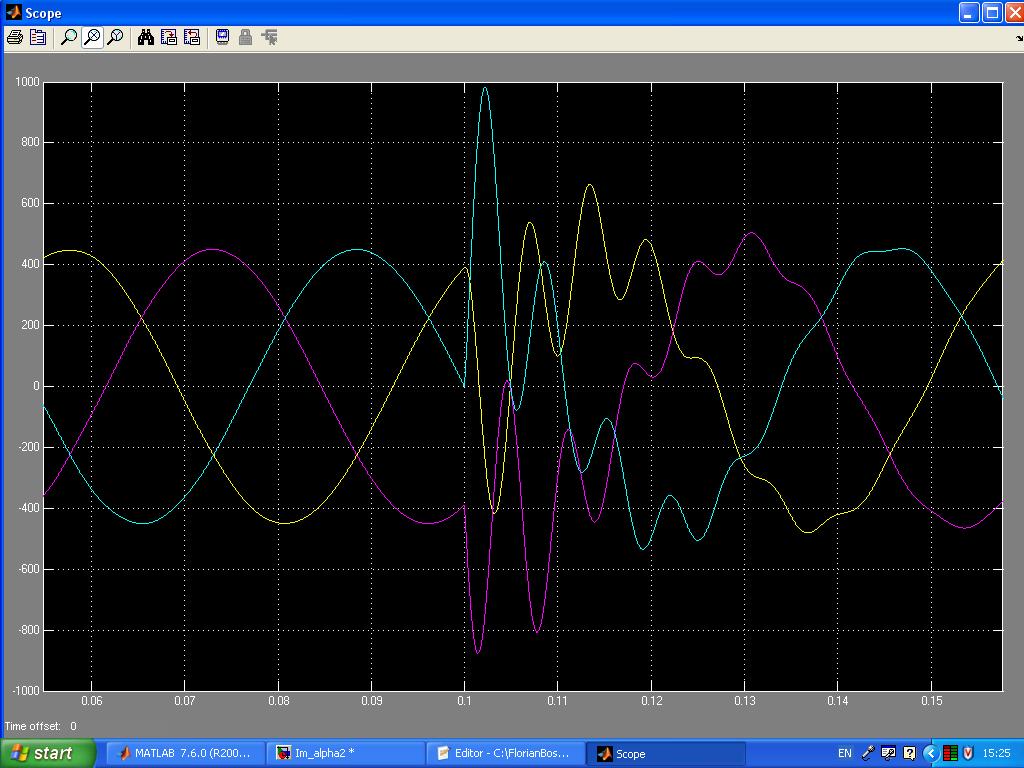Image resolution: width=1024 pixels, height=768 pixels.
Task: Click the signal selection icon
Action: (x=269, y=37)
